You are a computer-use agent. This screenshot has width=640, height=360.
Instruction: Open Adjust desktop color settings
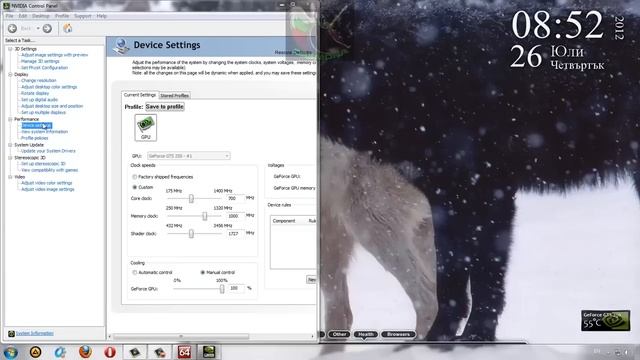coord(49,87)
